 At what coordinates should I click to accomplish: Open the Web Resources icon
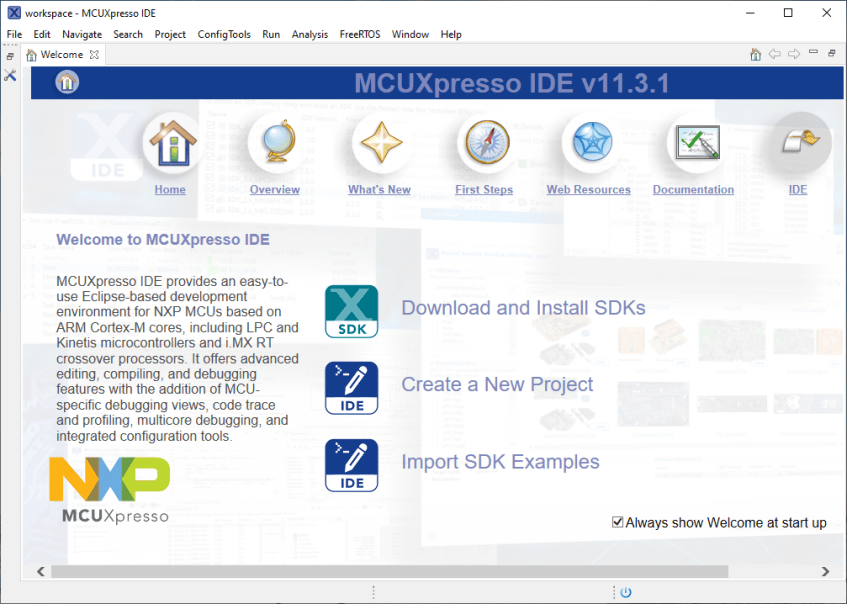click(x=589, y=143)
